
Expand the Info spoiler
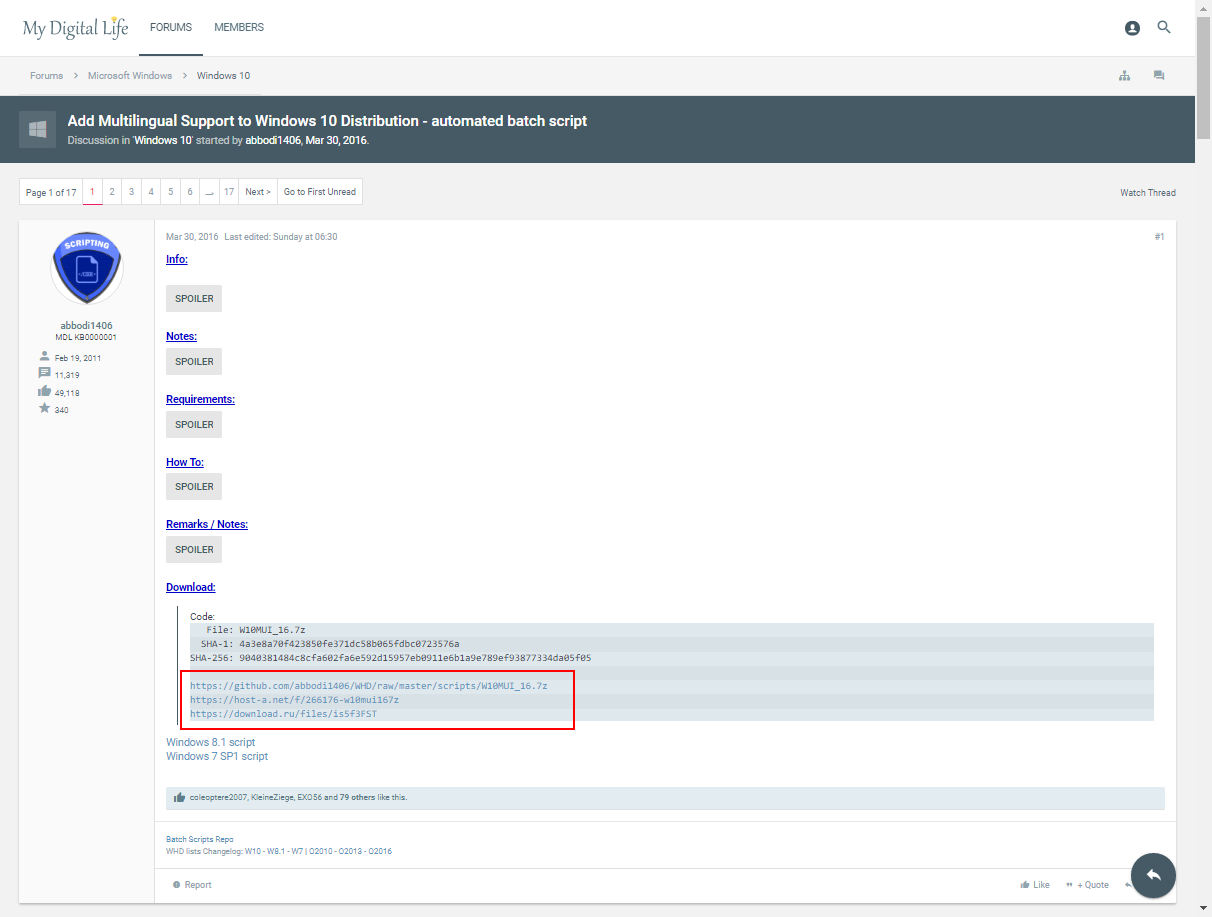[194, 299]
